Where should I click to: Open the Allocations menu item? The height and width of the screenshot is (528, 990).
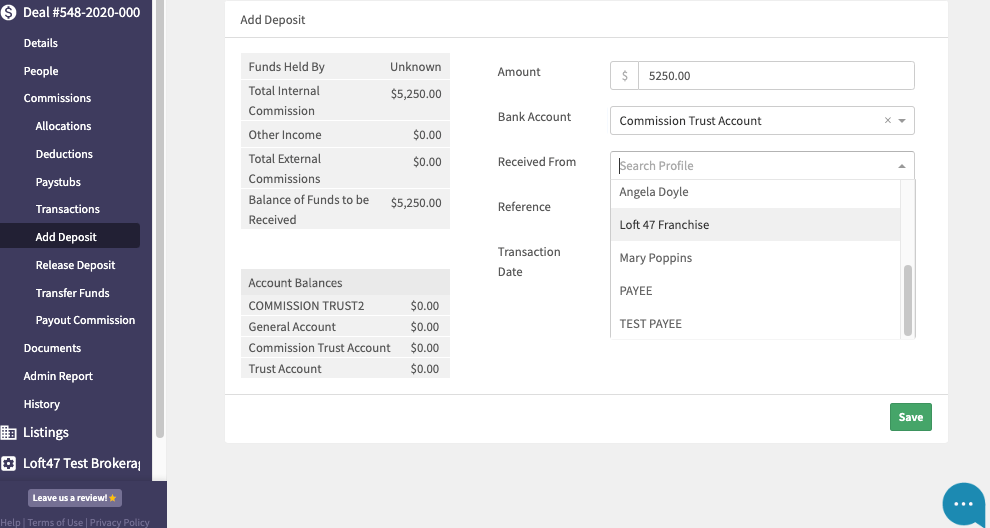point(63,126)
